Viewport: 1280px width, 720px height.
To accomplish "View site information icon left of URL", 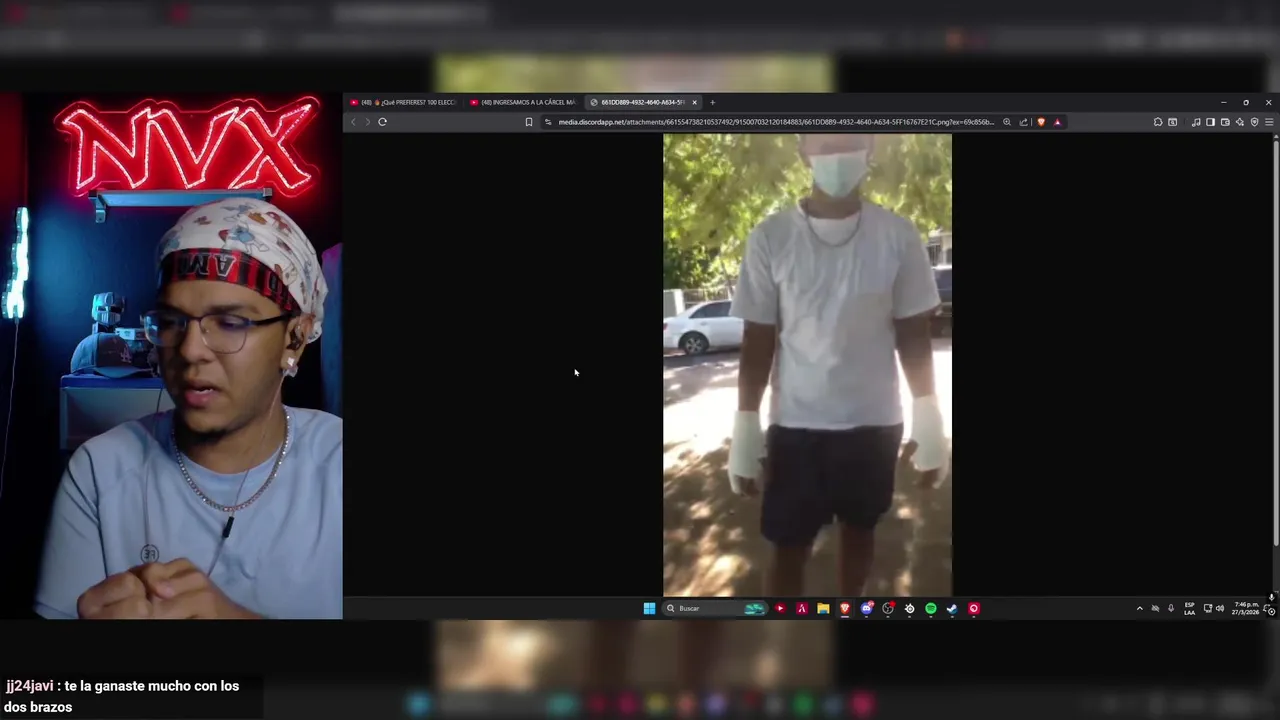I will (548, 122).
